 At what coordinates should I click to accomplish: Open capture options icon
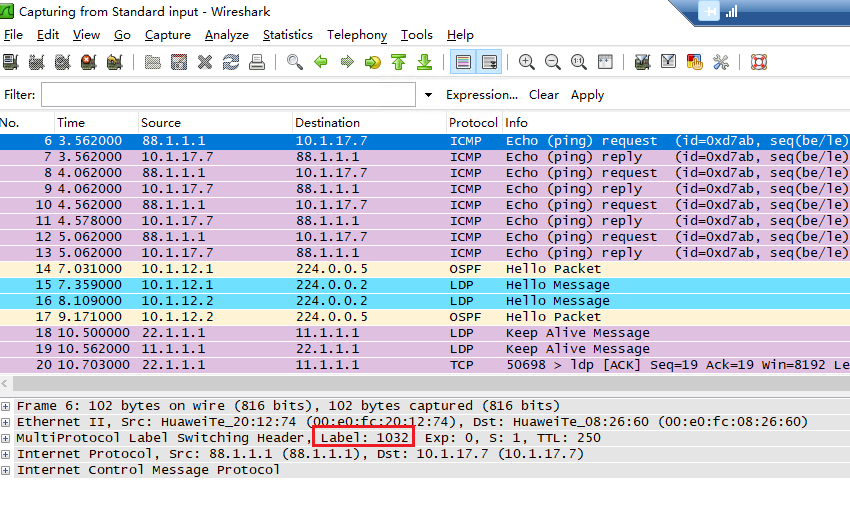pos(36,62)
